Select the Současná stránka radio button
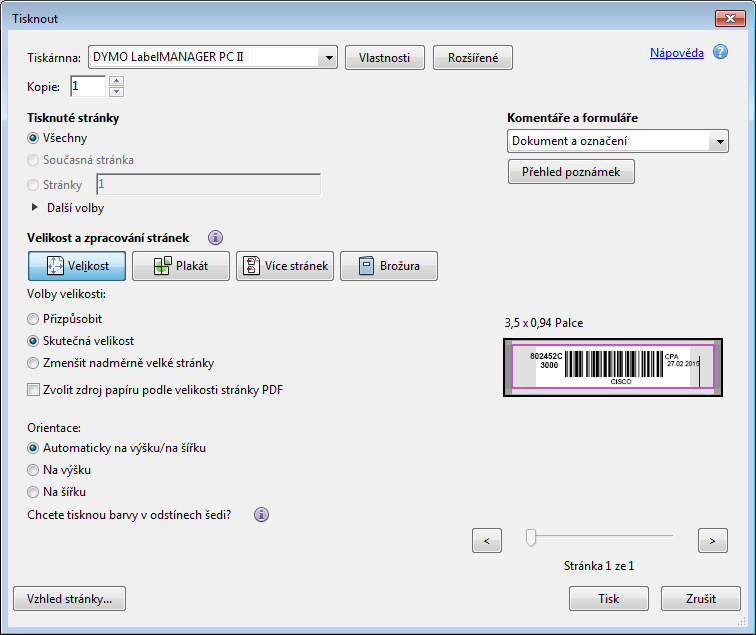 pos(33,160)
